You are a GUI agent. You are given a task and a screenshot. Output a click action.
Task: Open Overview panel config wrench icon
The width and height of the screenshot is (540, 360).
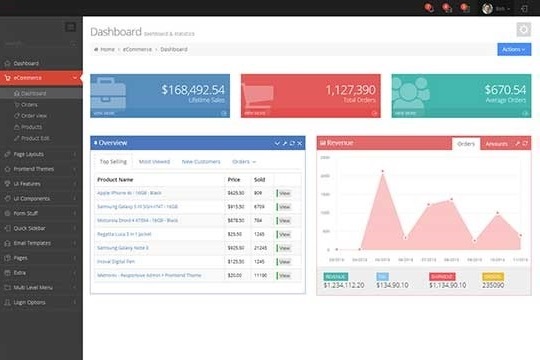pyautogui.click(x=285, y=143)
